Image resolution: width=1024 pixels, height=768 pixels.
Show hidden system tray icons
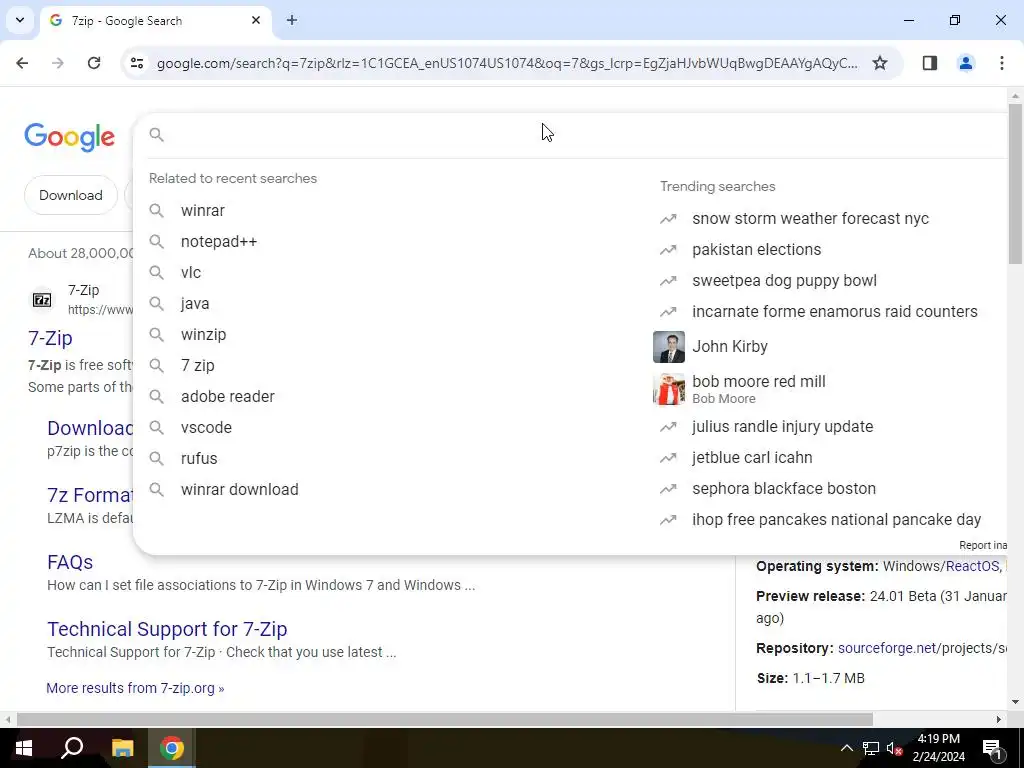[x=846, y=748]
